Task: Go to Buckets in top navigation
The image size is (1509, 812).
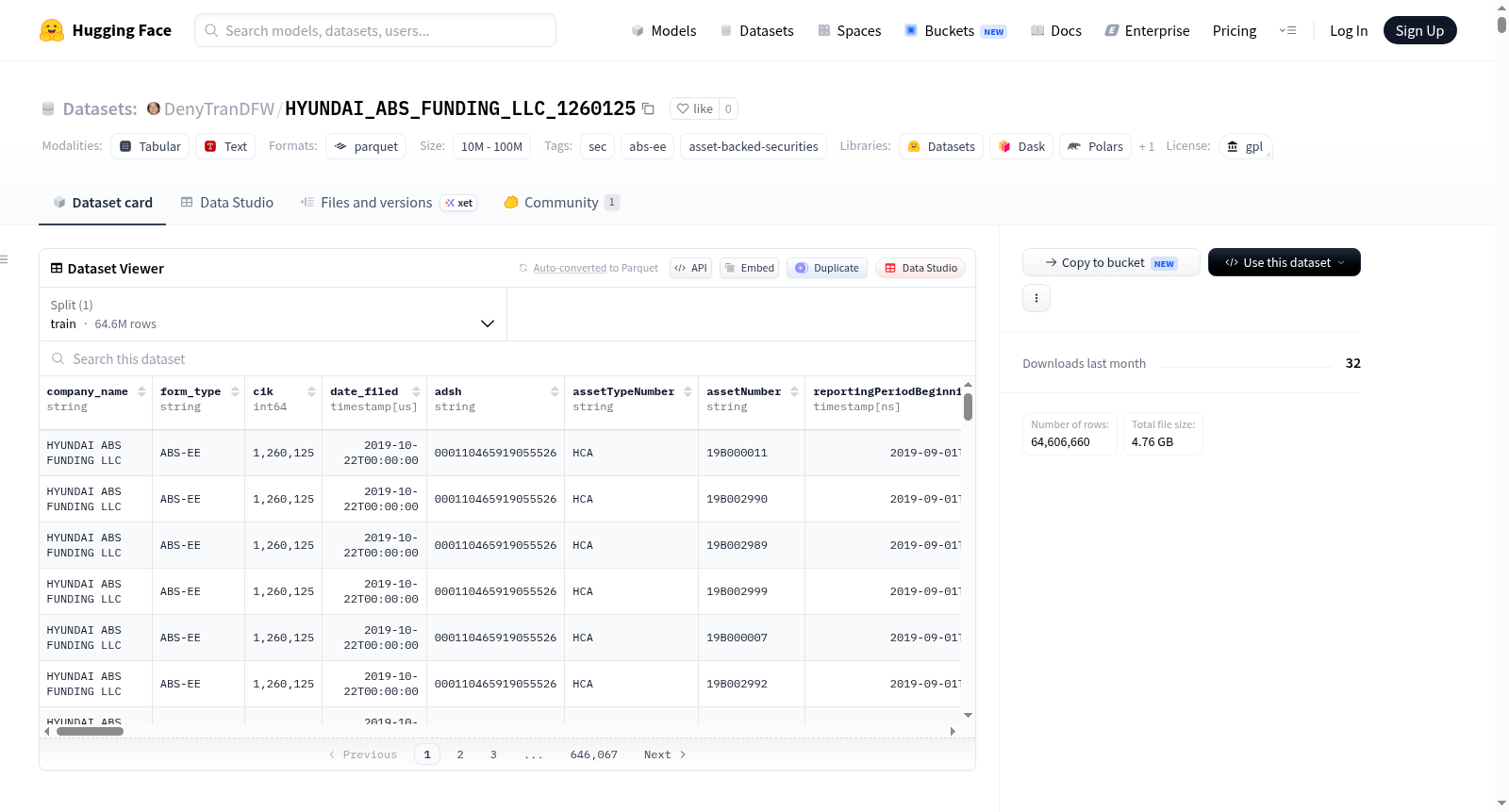Action: click(x=955, y=30)
